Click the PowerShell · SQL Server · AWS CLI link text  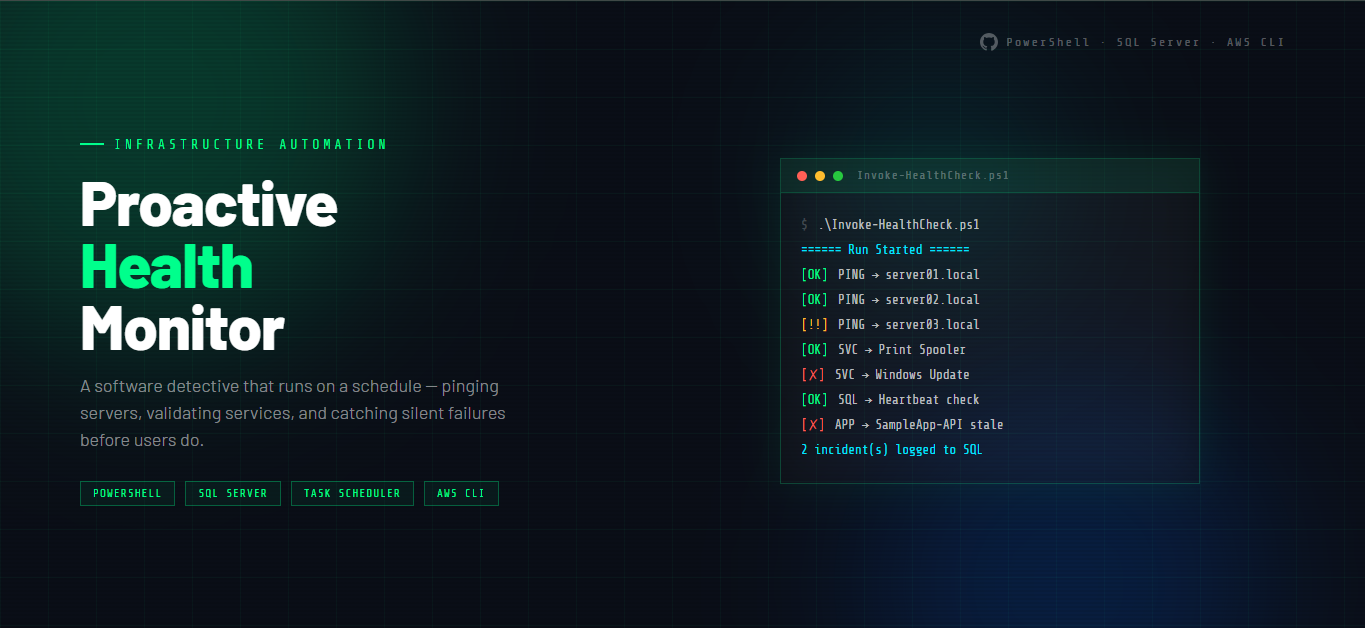click(x=1145, y=42)
